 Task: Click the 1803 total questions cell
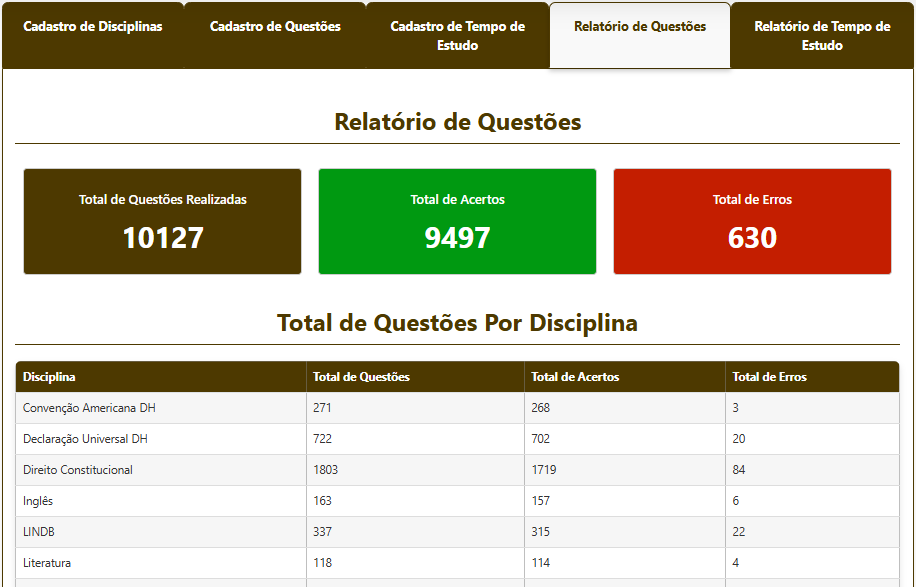click(326, 470)
